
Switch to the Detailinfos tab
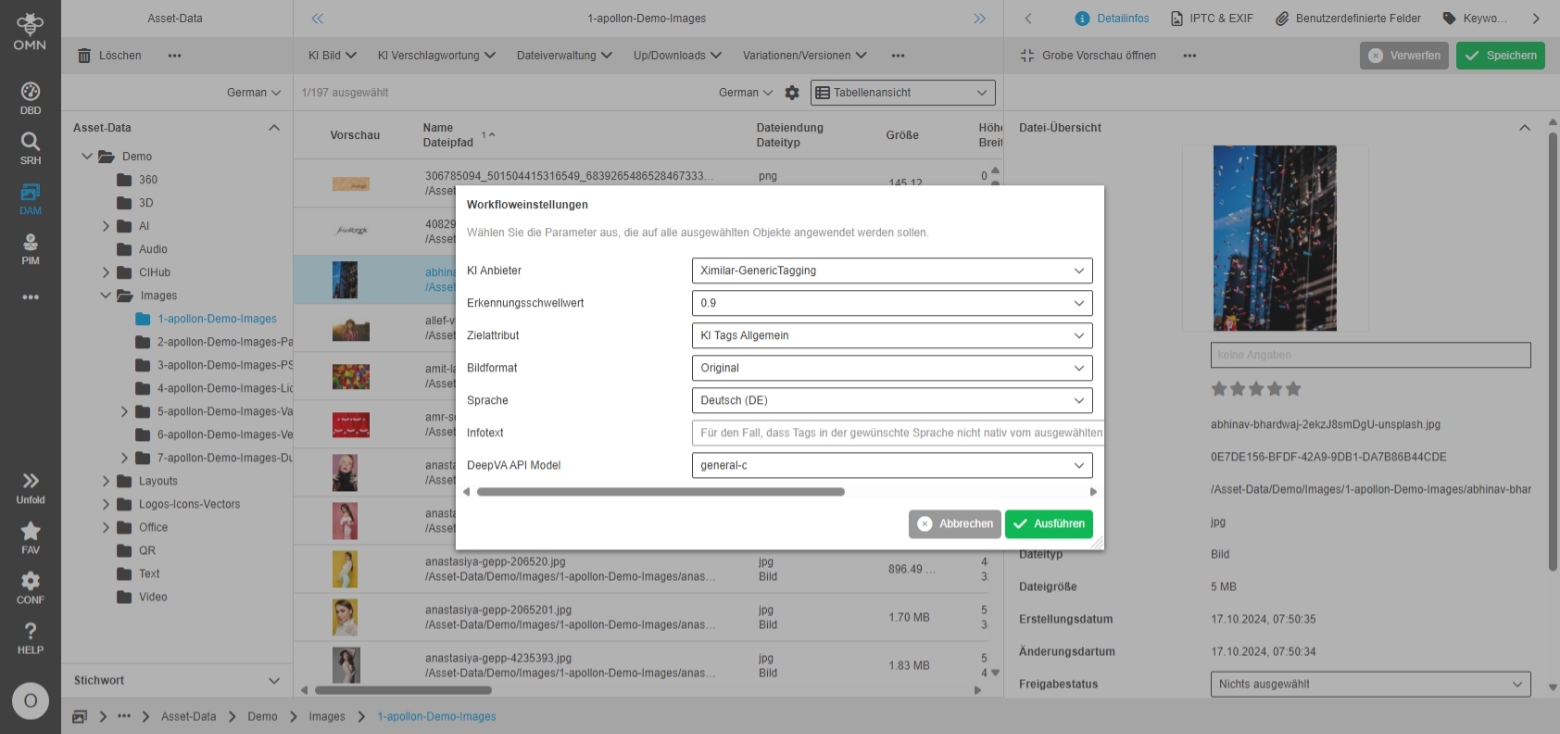tap(1112, 18)
